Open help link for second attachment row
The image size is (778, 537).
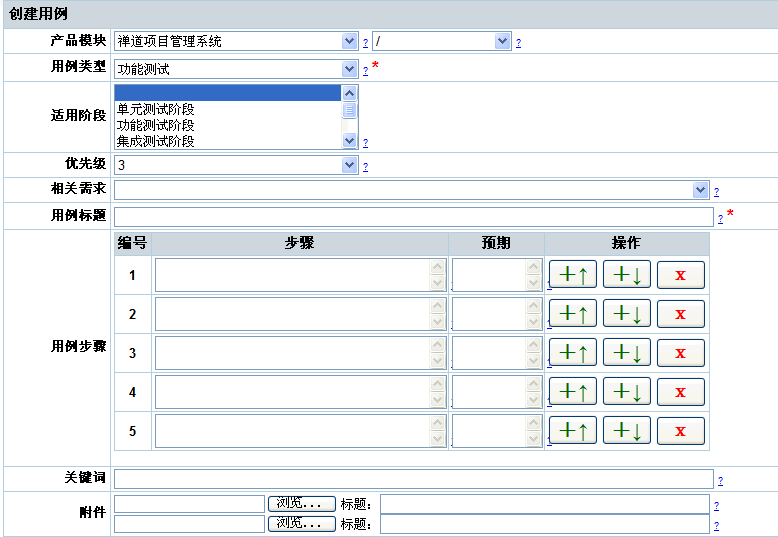[x=716, y=526]
